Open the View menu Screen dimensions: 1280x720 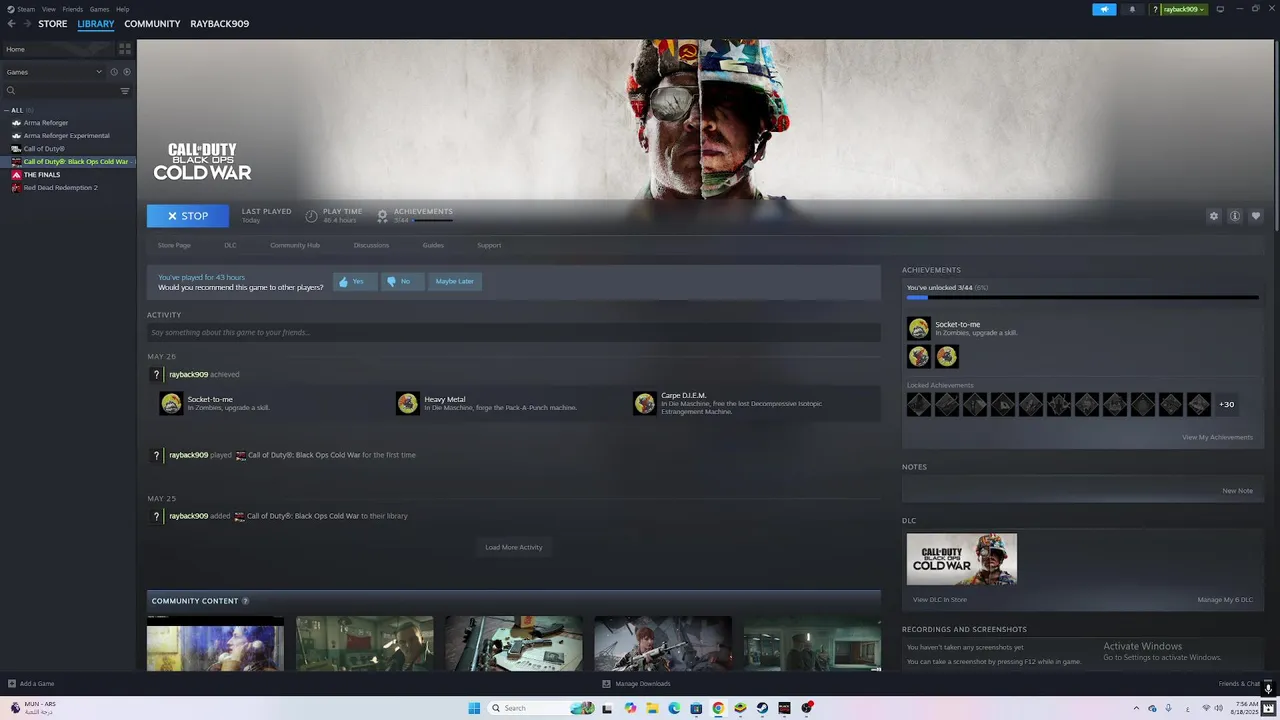49,9
